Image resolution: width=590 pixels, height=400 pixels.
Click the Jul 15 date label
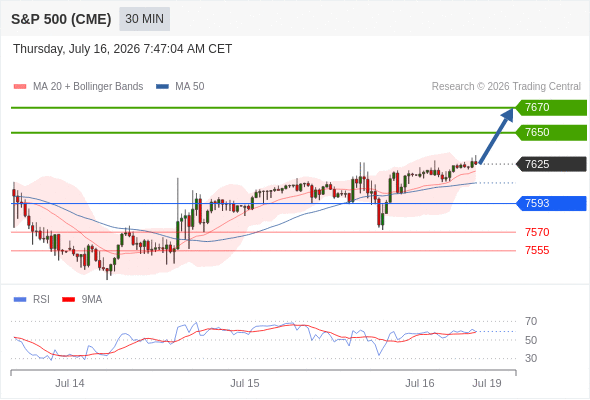(245, 383)
